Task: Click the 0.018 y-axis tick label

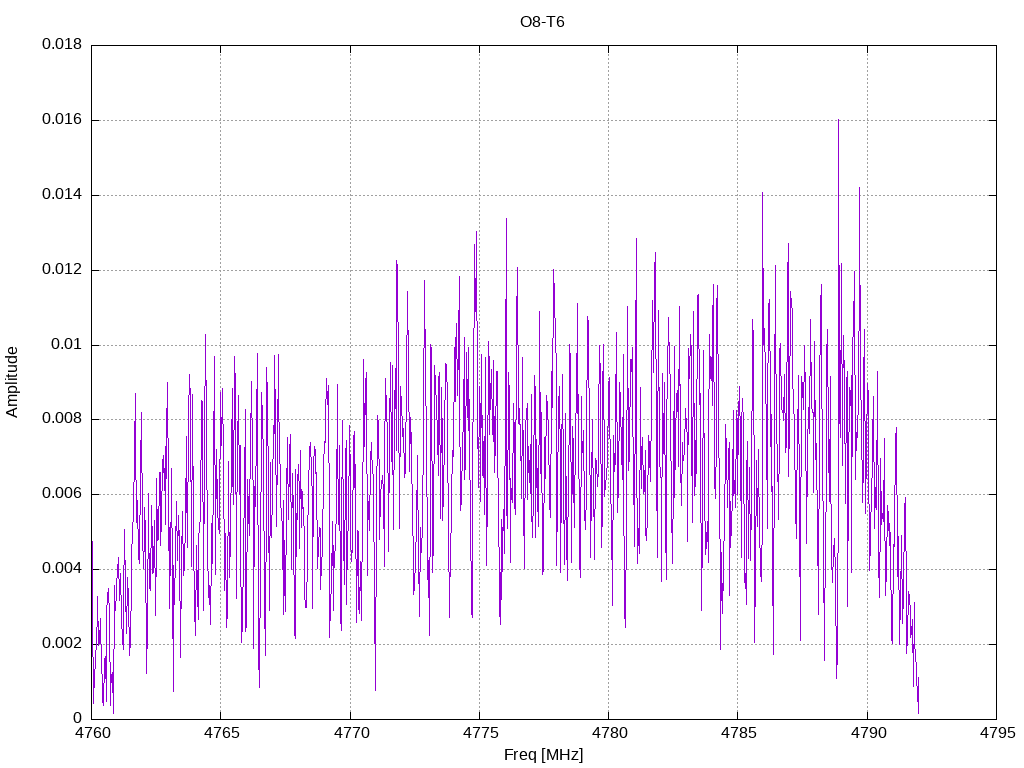Action: (x=62, y=44)
